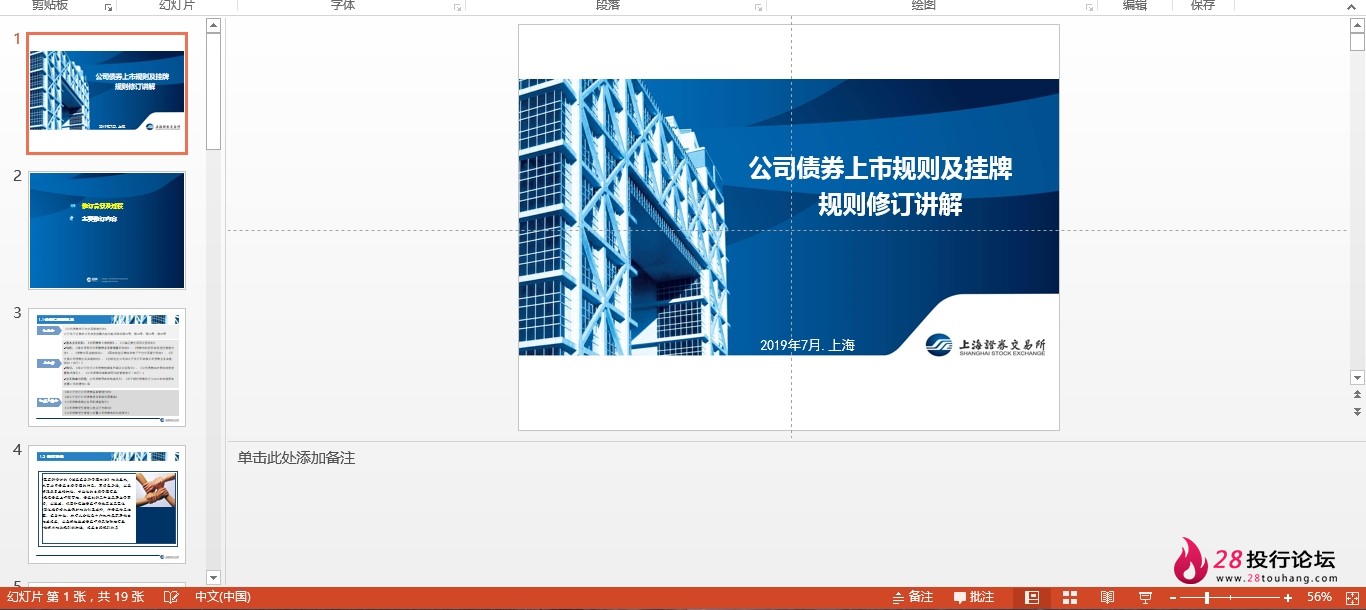The image size is (1366, 610).
Task: Open the font group dialog launcher
Action: (457, 7)
